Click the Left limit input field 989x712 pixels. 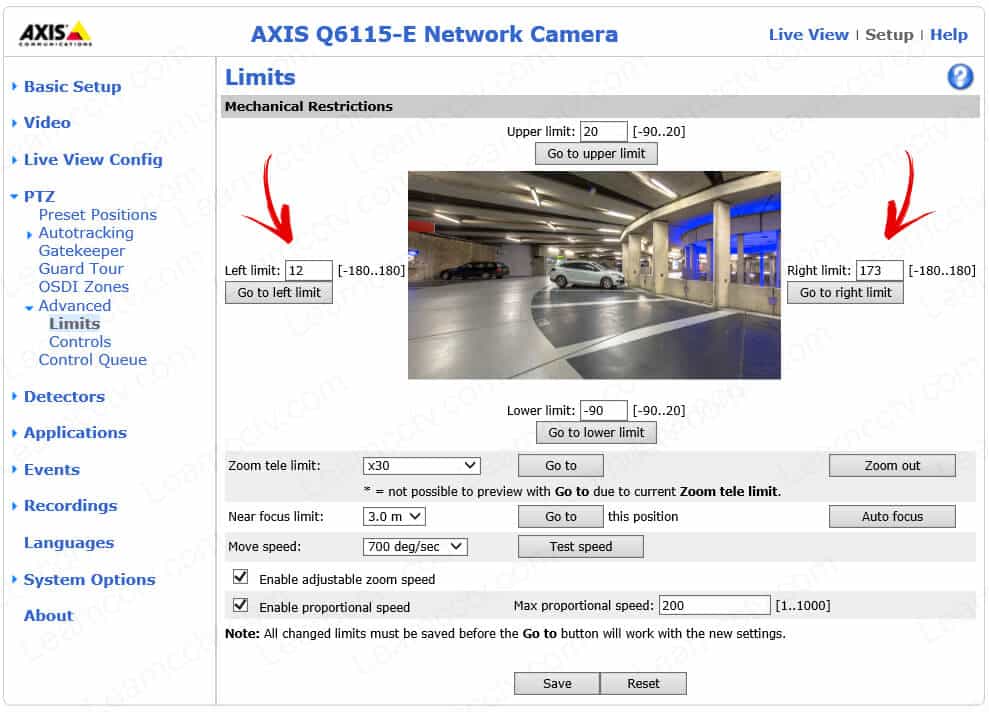coord(308,270)
